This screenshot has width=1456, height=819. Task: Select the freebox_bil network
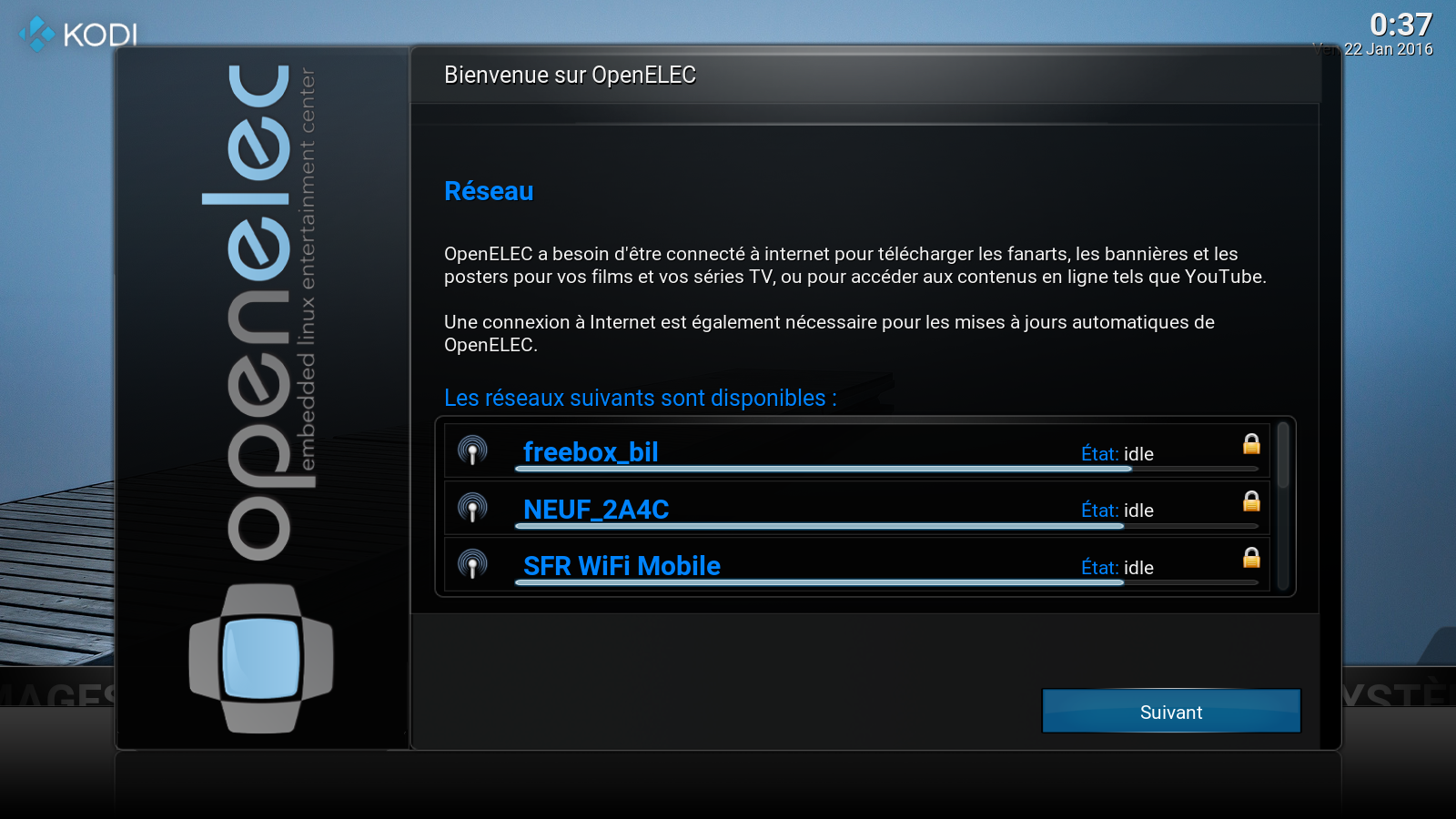coord(856,450)
